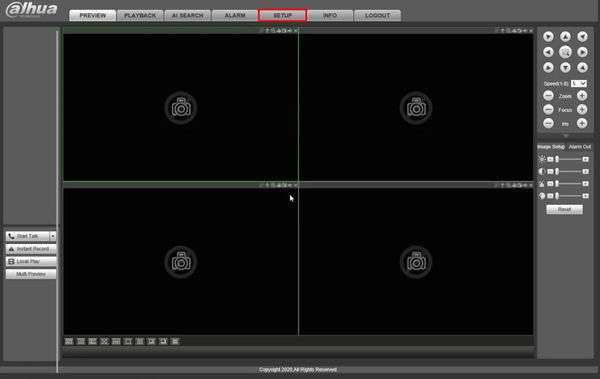Image resolution: width=600 pixels, height=379 pixels.
Task: Select the top-right camera channel window
Action: pyautogui.click(x=416, y=107)
